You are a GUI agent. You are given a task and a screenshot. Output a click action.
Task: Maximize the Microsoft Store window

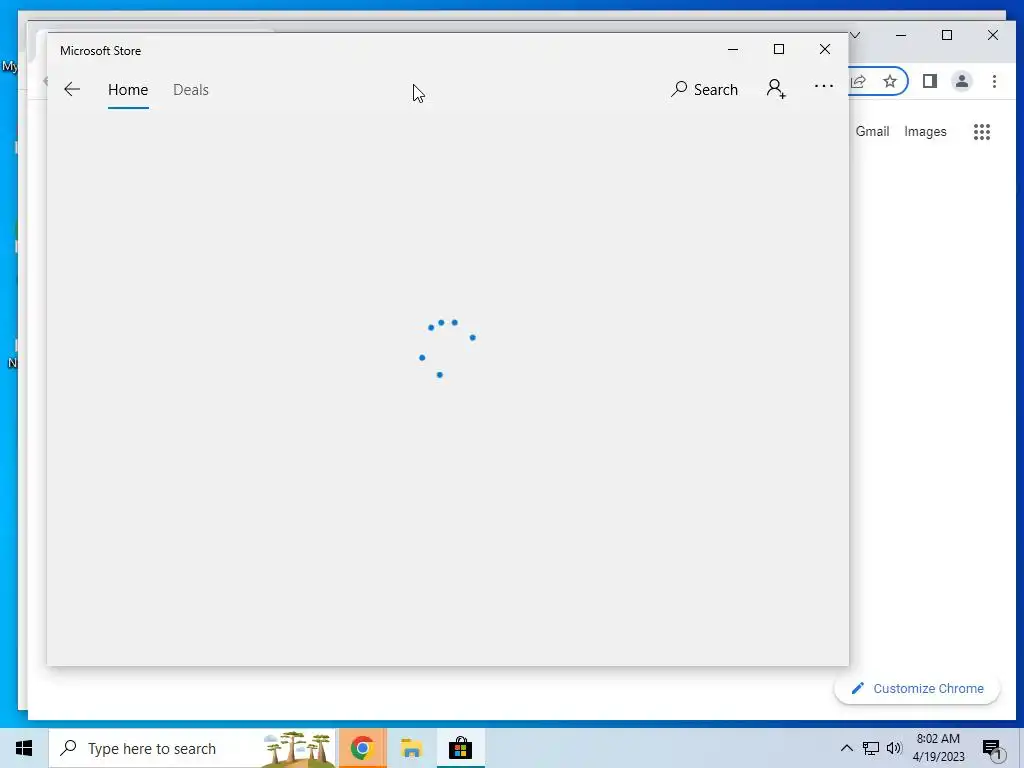[778, 50]
